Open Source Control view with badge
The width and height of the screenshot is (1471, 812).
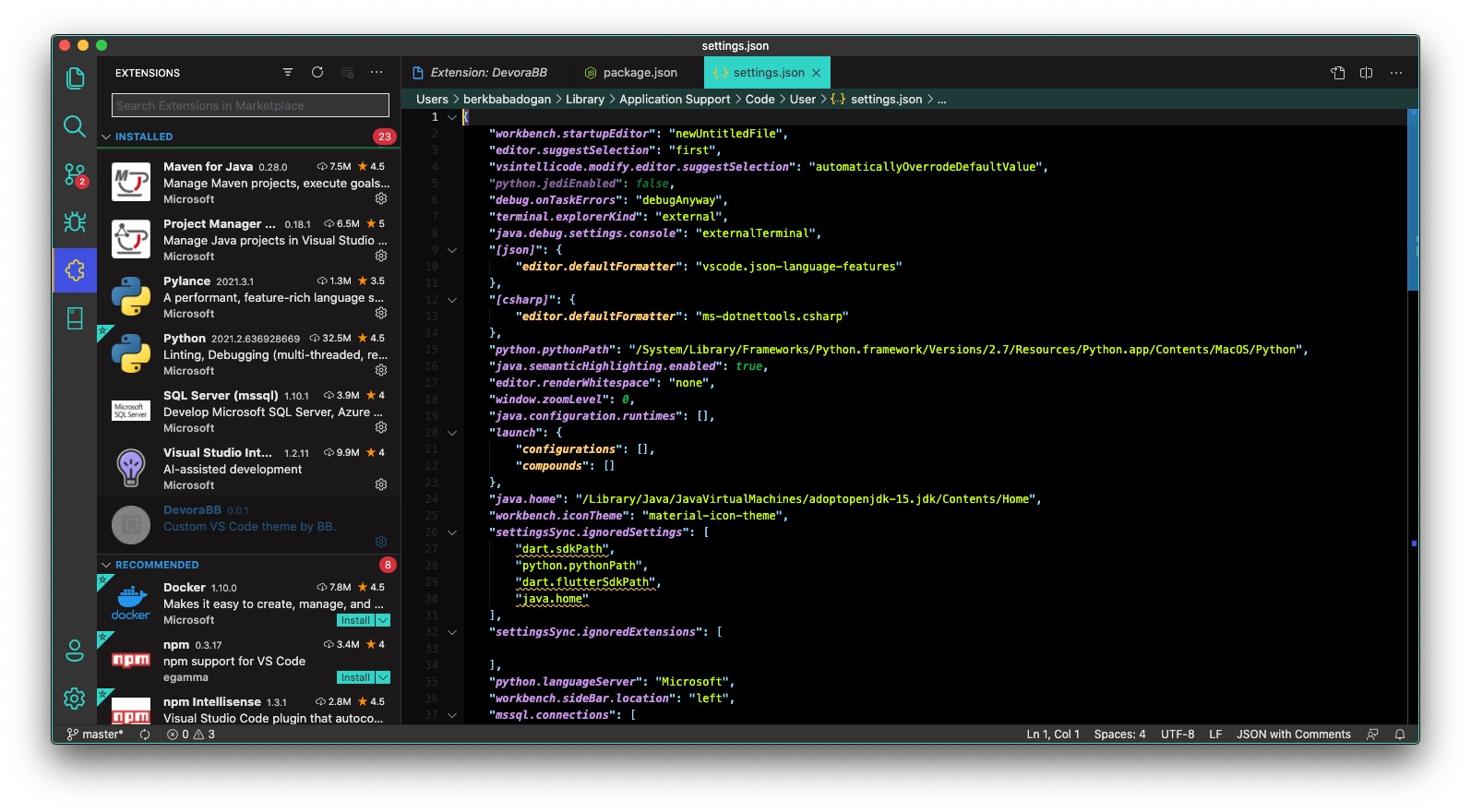tap(75, 175)
